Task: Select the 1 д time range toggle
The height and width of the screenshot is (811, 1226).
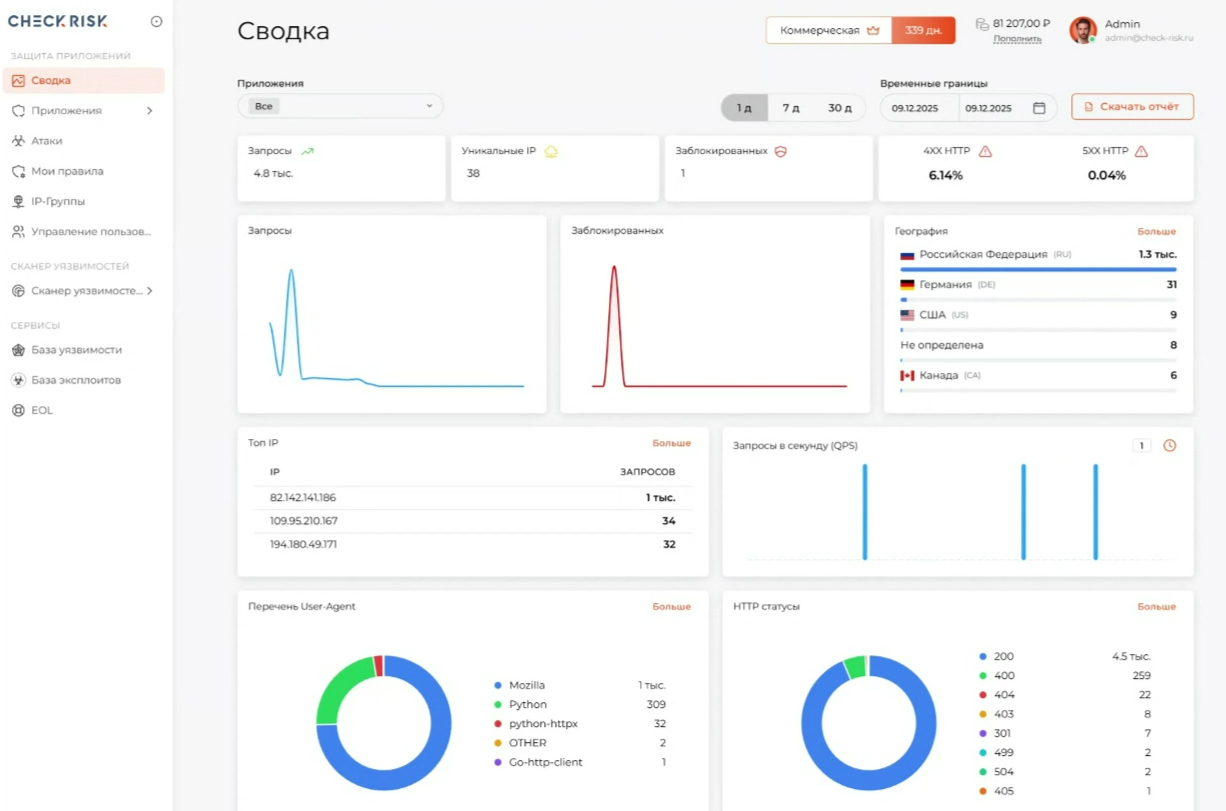Action: click(744, 108)
